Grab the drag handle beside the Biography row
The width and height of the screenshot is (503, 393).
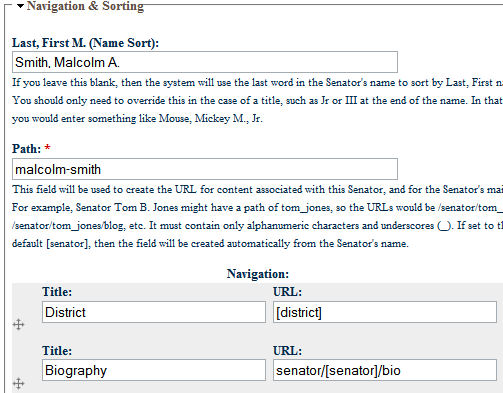(x=19, y=383)
